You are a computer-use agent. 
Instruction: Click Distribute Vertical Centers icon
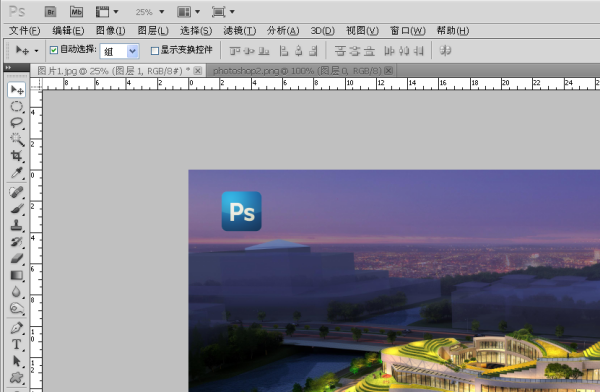pyautogui.click(x=355, y=51)
